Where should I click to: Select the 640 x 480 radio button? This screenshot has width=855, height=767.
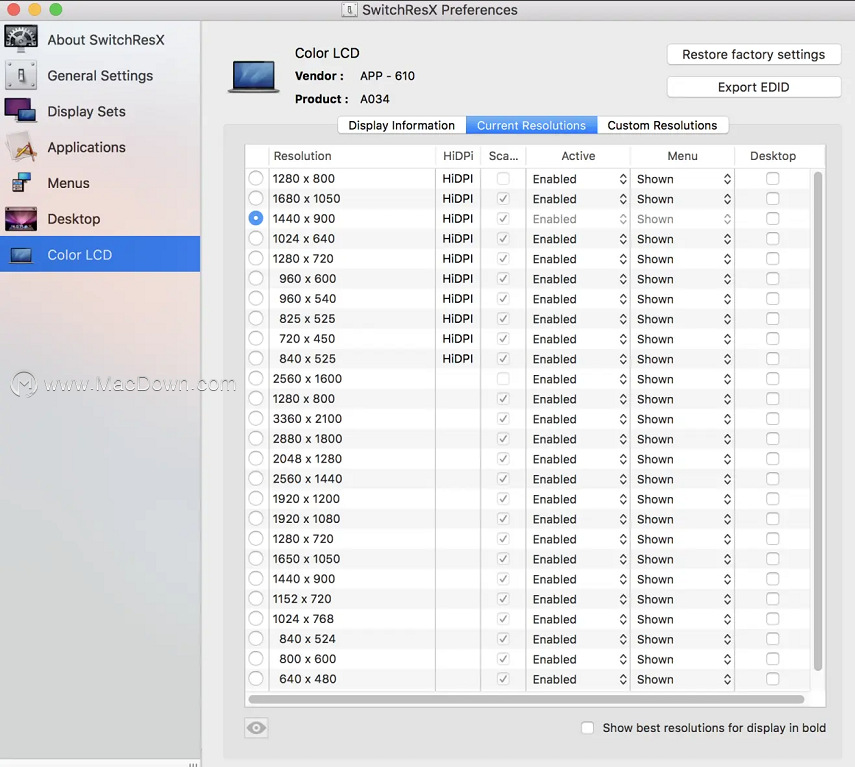(x=256, y=679)
